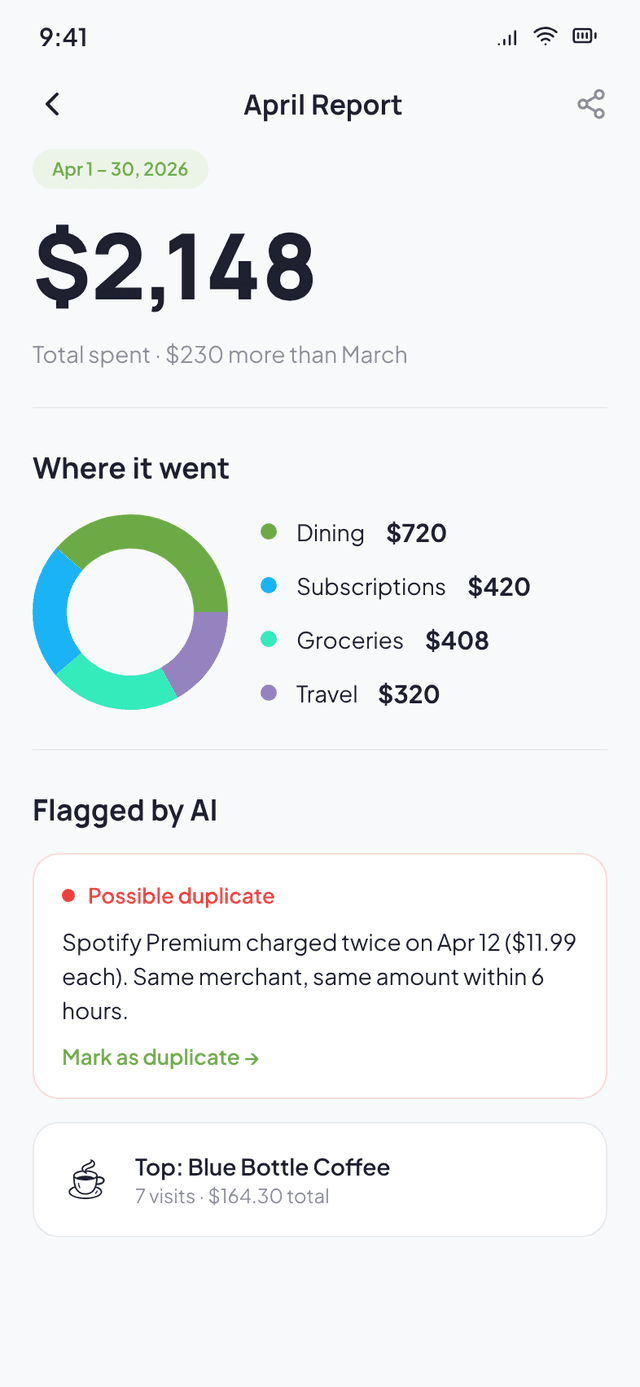The width and height of the screenshot is (640, 1387).
Task: Click the purple Travel legend dot
Action: (268, 693)
